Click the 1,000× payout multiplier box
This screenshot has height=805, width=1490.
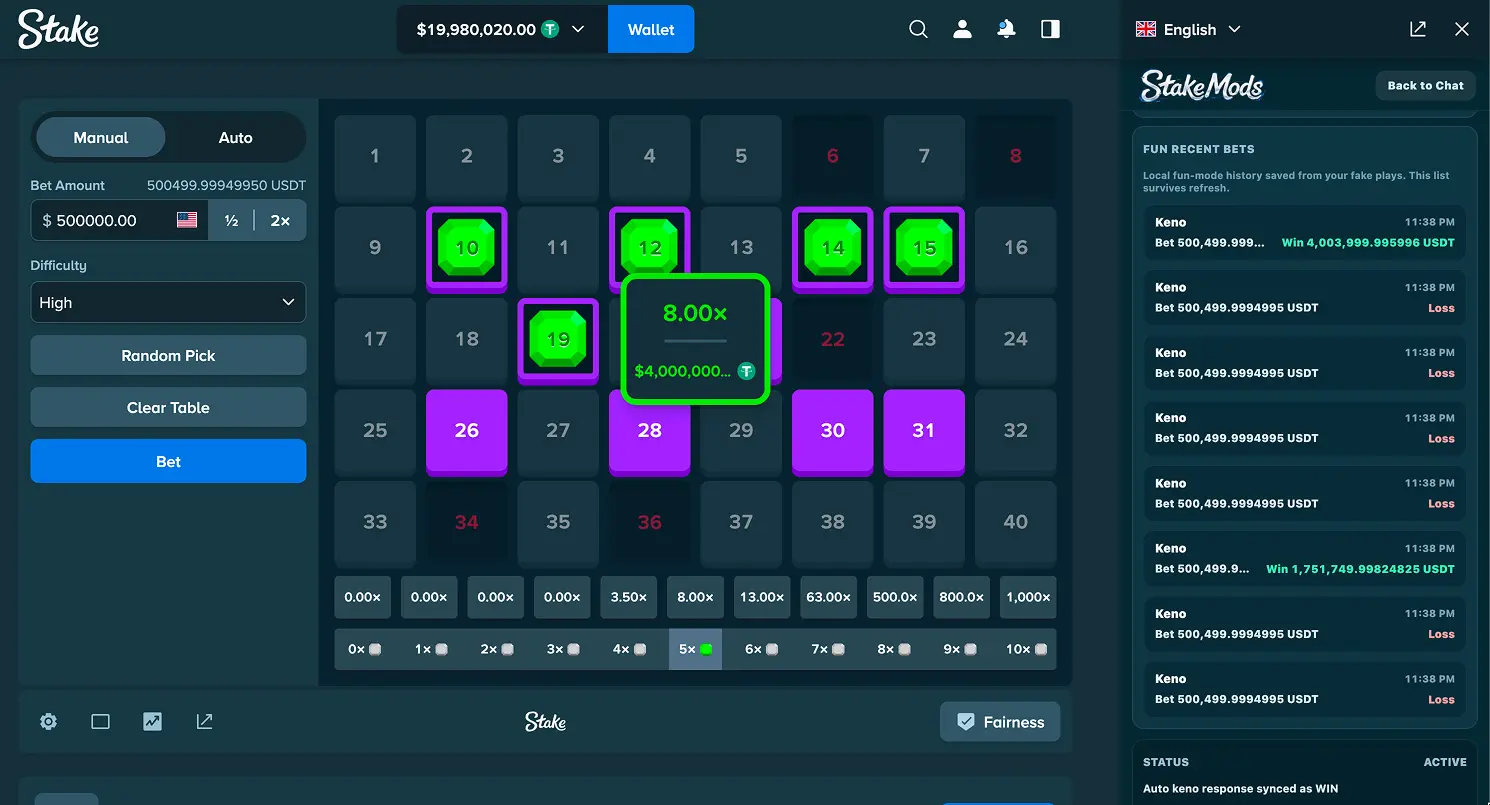pyautogui.click(x=1028, y=597)
